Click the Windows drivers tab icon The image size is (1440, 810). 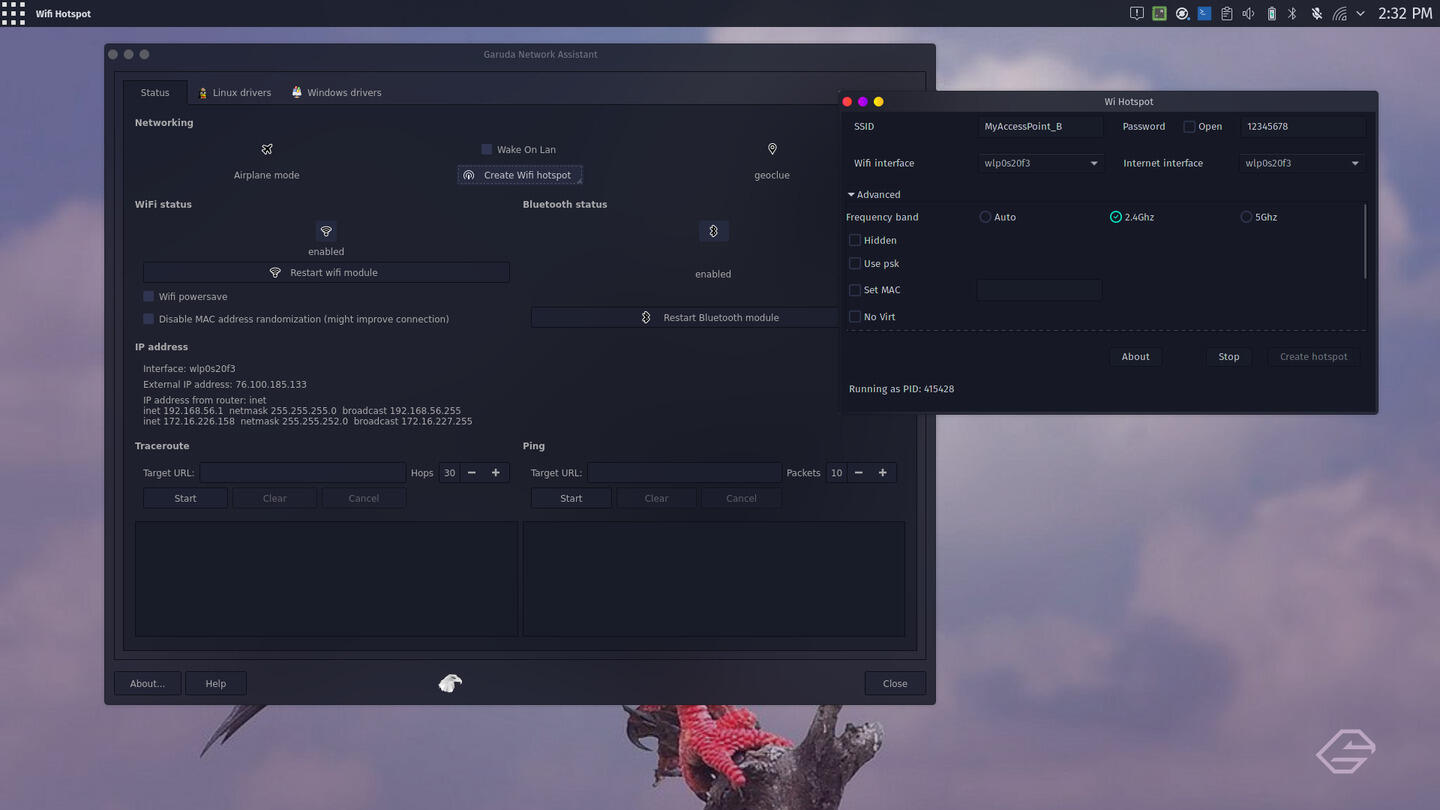(297, 92)
